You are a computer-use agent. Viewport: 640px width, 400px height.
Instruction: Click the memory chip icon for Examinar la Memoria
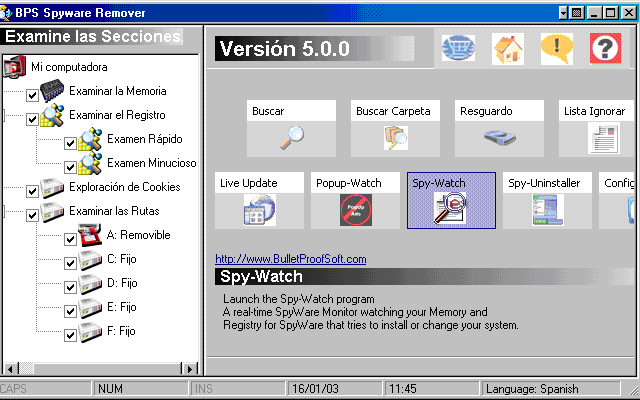pyautogui.click(x=52, y=90)
